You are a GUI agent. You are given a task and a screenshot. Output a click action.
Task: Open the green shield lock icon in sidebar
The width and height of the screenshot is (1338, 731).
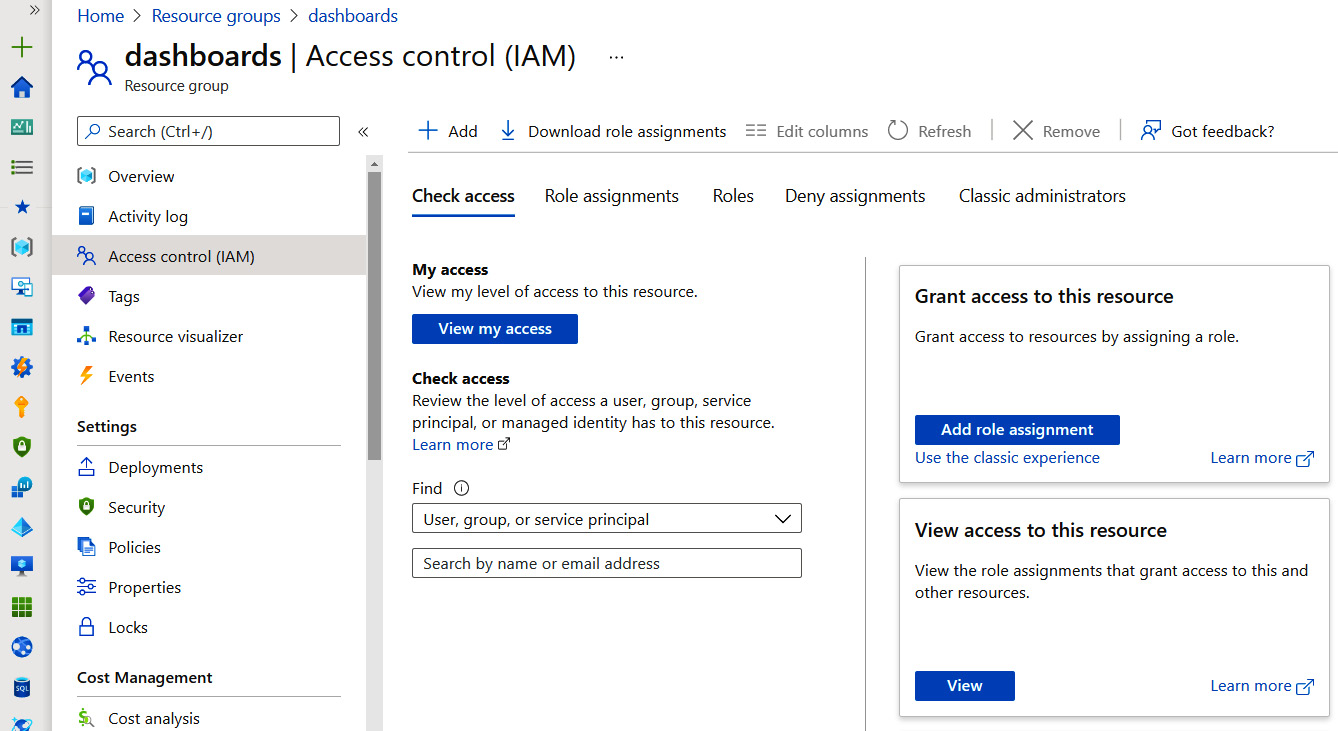22,447
